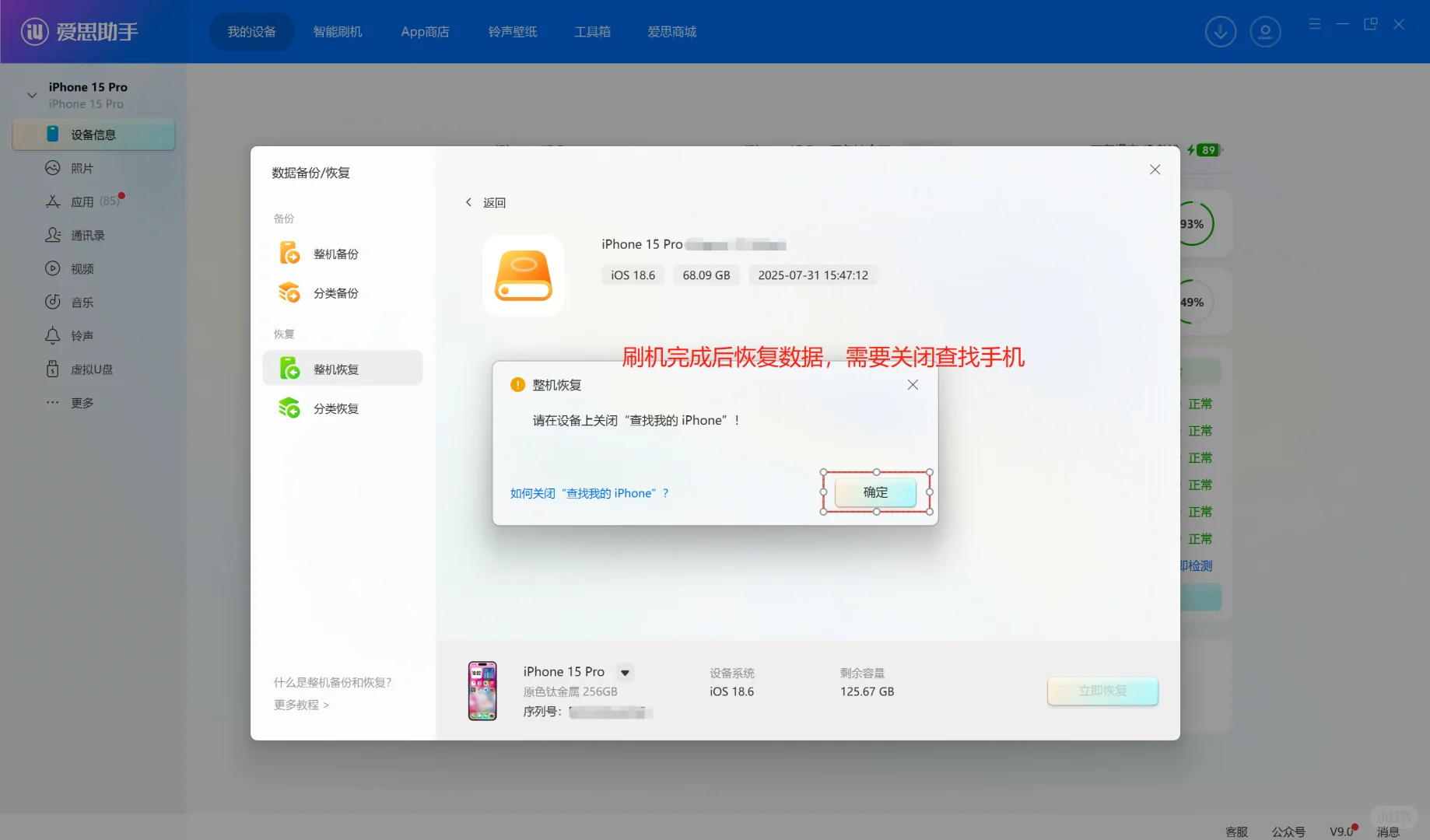
Task: Open the iPhone 15 Pro device dropdown at bottom
Action: pyautogui.click(x=624, y=672)
